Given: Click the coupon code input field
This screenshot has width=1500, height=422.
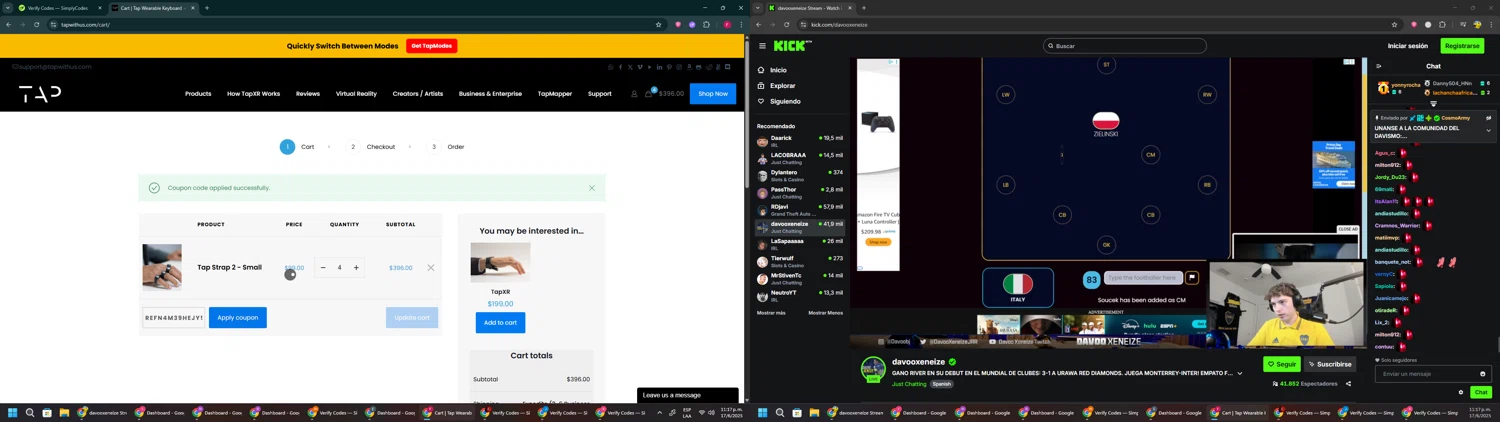Looking at the screenshot, I should (174, 318).
